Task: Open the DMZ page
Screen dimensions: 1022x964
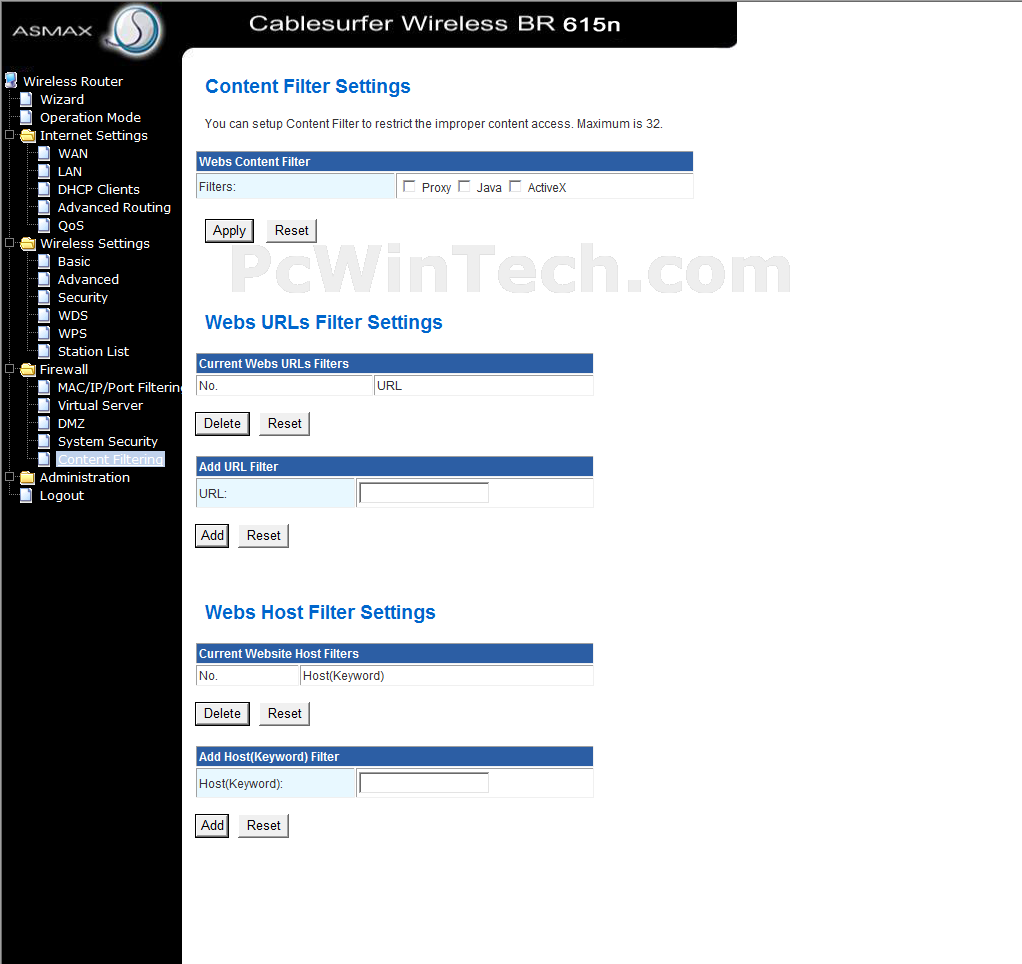Action: click(71, 424)
